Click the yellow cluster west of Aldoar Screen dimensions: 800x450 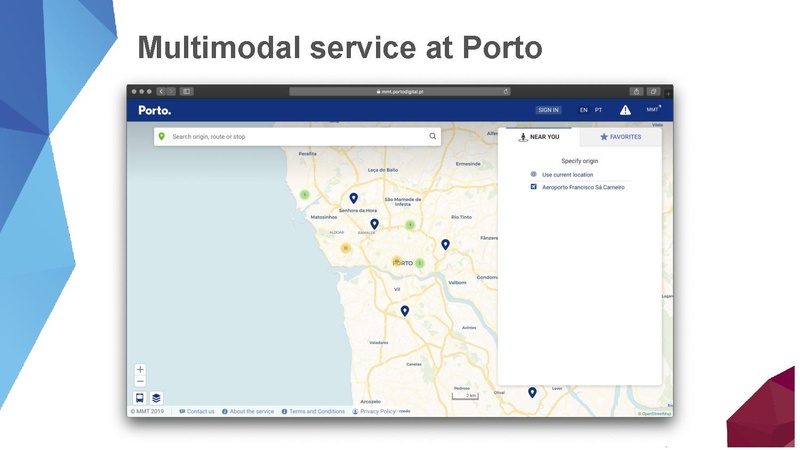(x=345, y=248)
